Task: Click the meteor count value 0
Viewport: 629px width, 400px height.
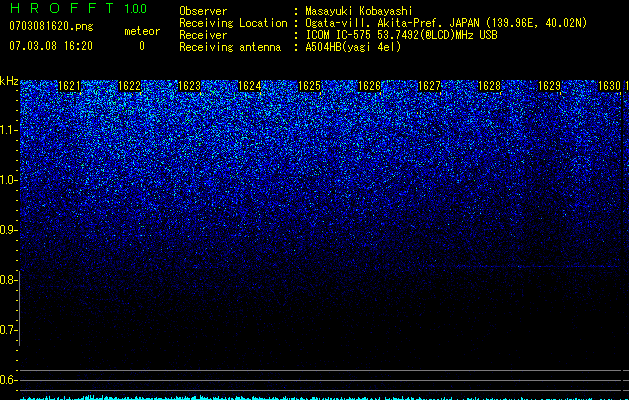Action: pyautogui.click(x=142, y=46)
